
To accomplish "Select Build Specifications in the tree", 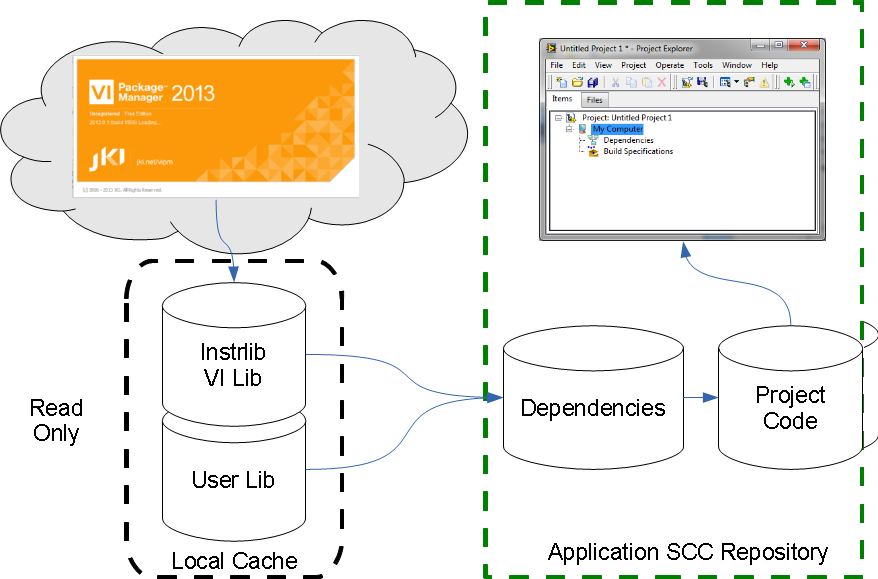I will click(638, 151).
